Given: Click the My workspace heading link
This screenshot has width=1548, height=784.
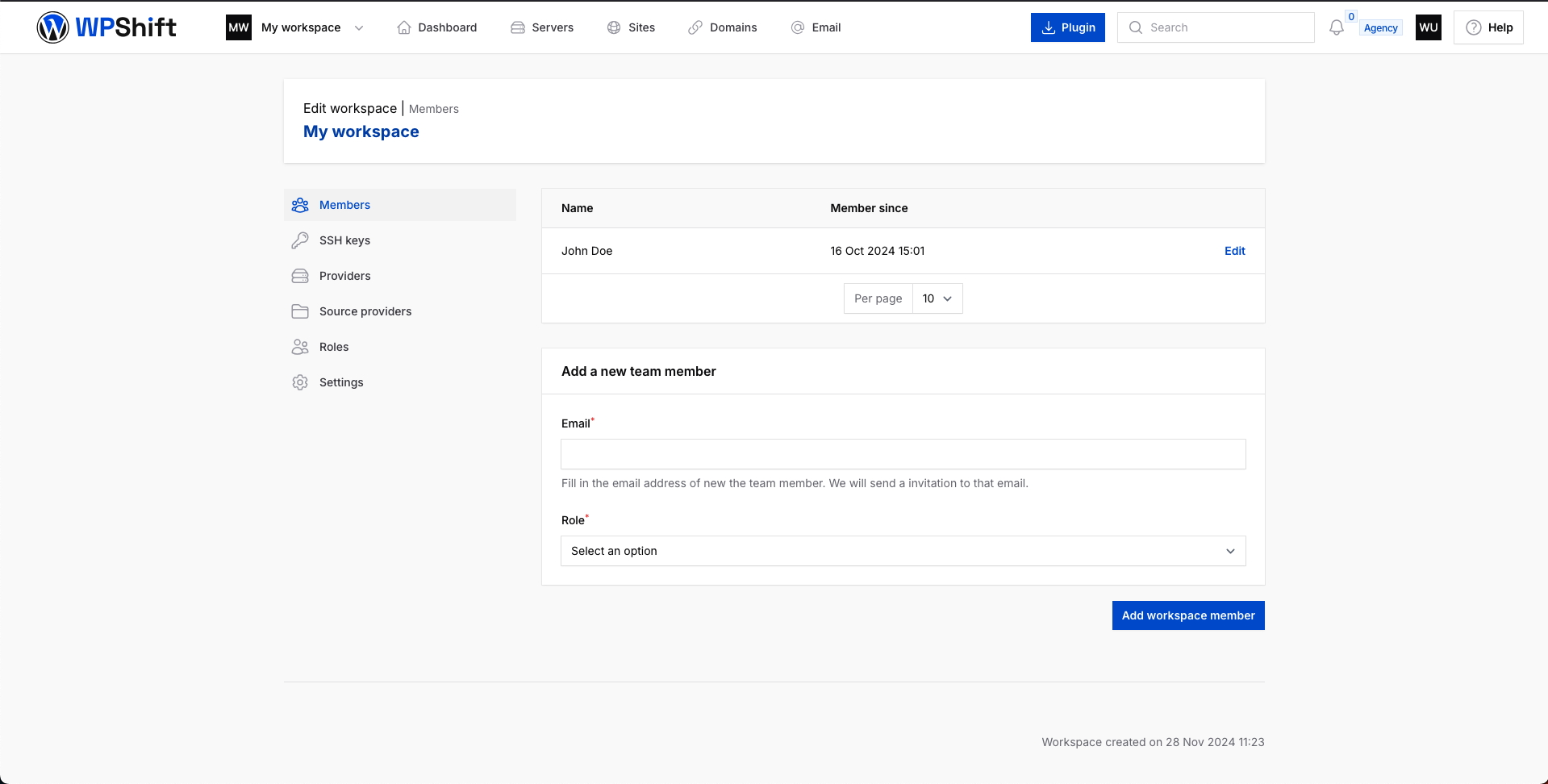Looking at the screenshot, I should (361, 131).
